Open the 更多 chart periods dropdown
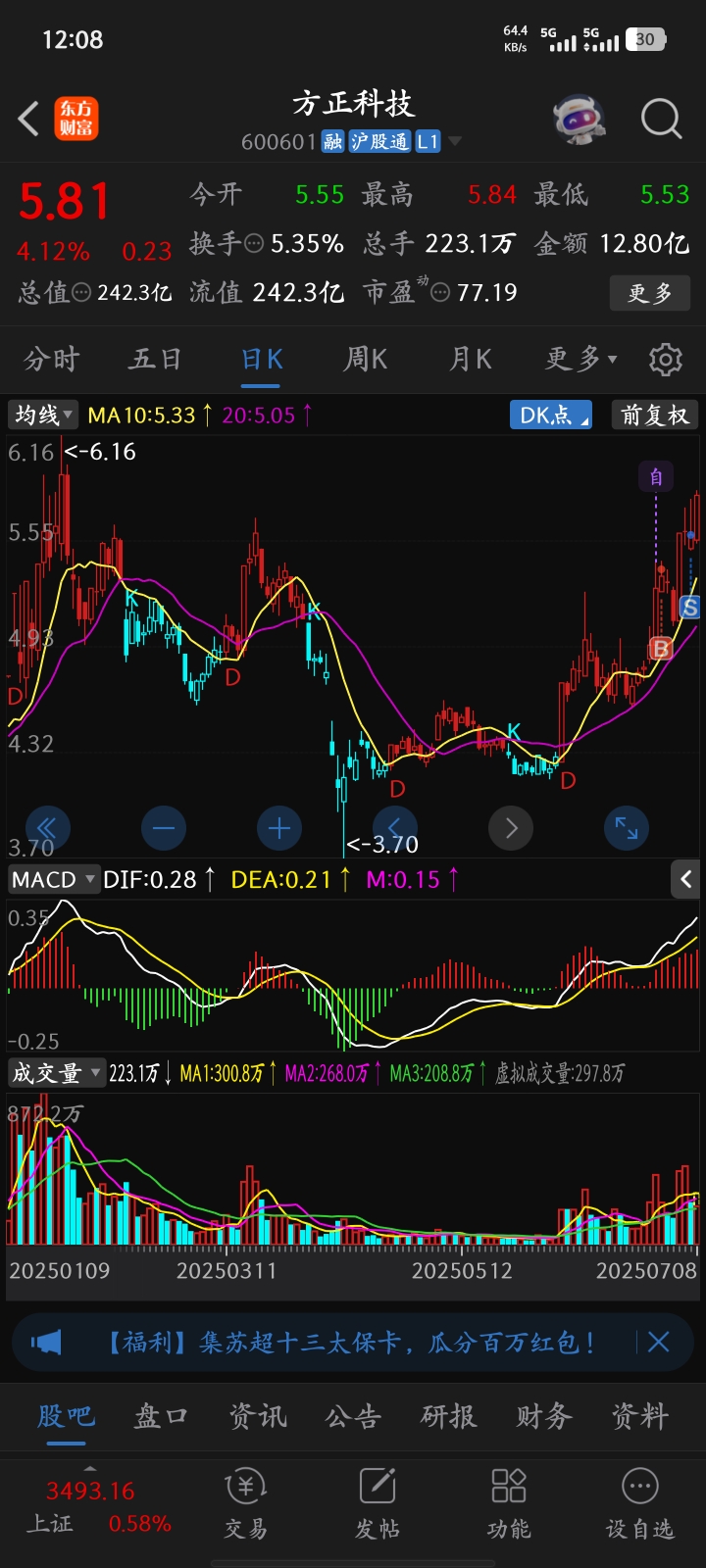This screenshot has height=1568, width=706. pyautogui.click(x=581, y=360)
